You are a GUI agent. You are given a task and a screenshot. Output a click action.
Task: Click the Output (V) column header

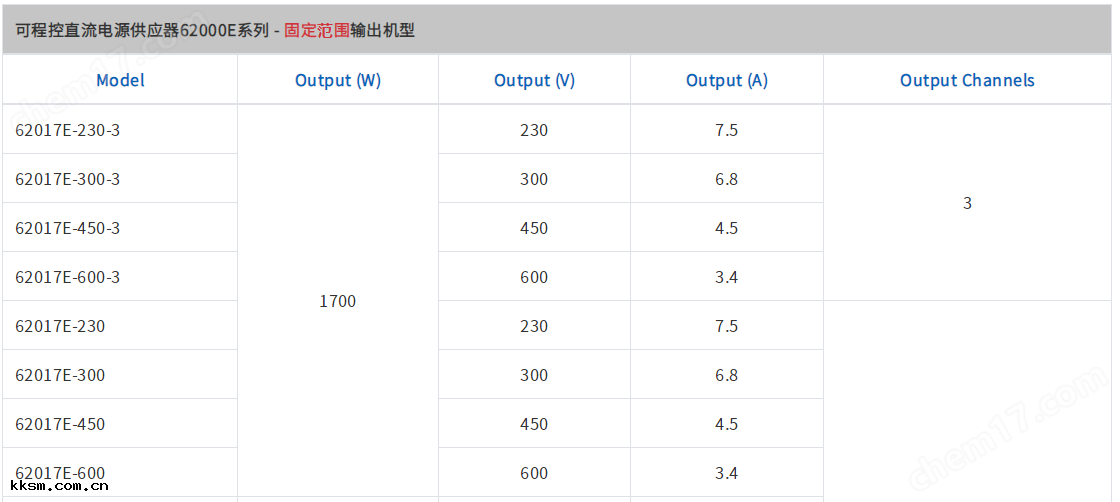(x=534, y=80)
